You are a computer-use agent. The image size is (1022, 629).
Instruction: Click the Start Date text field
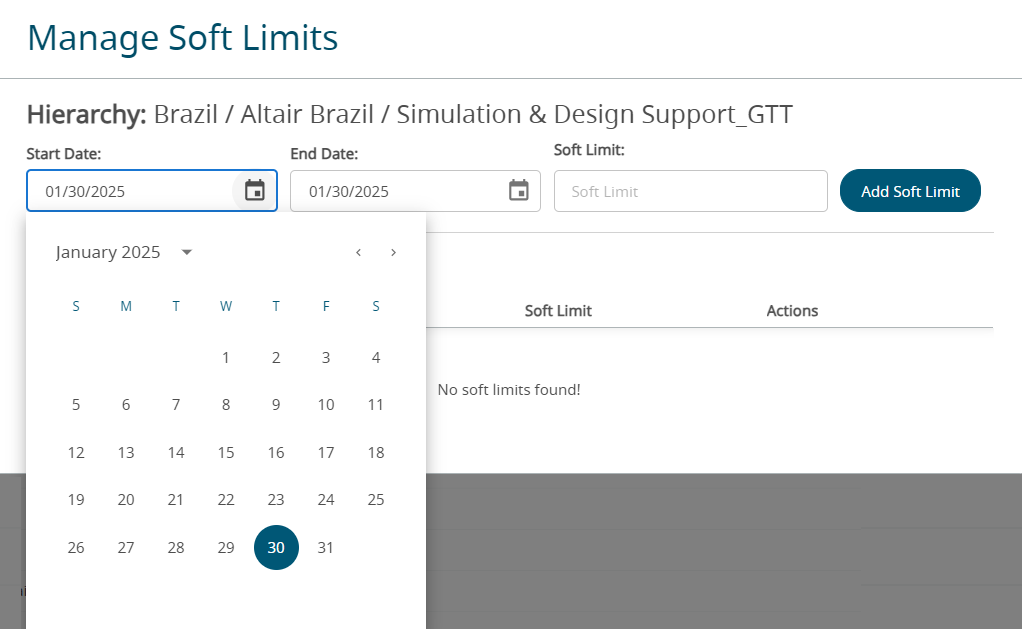130,191
